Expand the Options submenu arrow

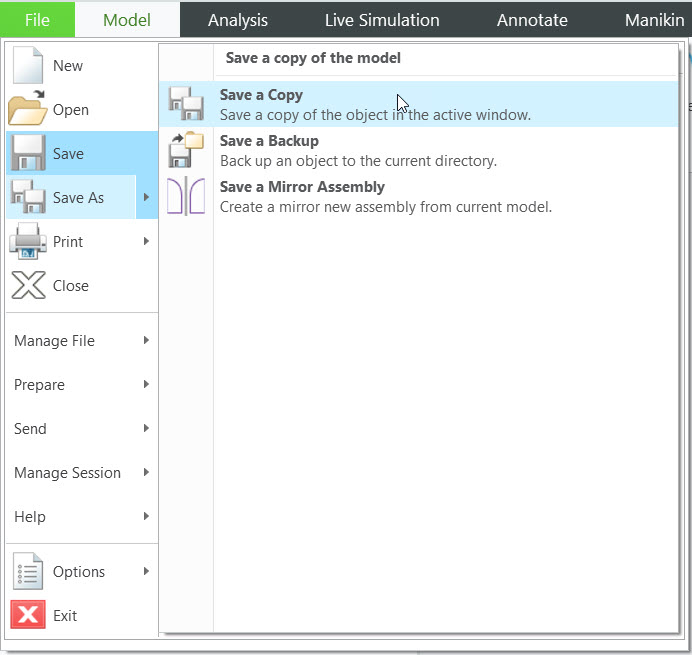click(x=147, y=571)
